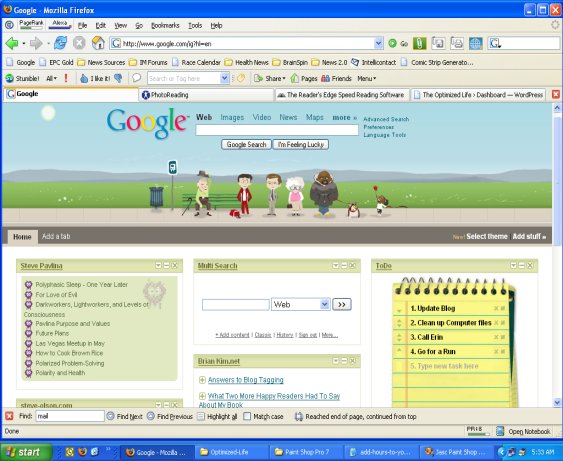This screenshot has width=563, height=461.
Task: Click into the main Google search box
Action: (x=277, y=130)
